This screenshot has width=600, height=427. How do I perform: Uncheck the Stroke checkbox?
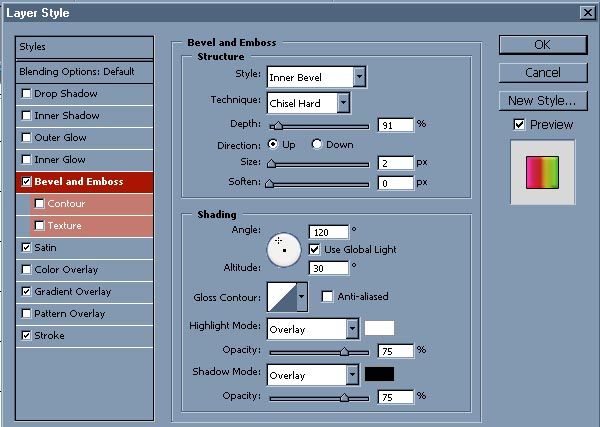(26, 336)
